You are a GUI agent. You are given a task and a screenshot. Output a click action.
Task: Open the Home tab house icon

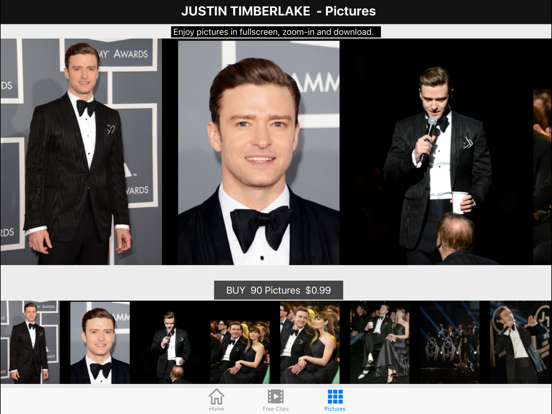click(216, 397)
